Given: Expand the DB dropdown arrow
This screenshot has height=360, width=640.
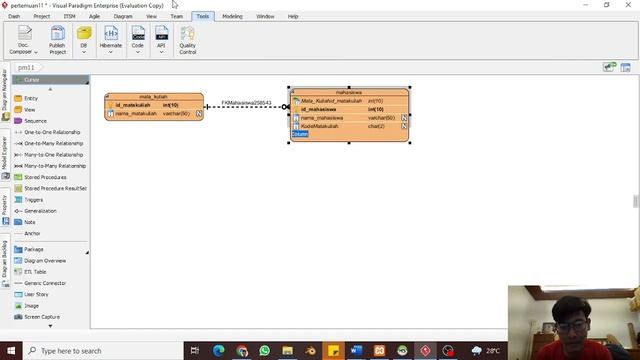Looking at the screenshot, I should (84, 52).
